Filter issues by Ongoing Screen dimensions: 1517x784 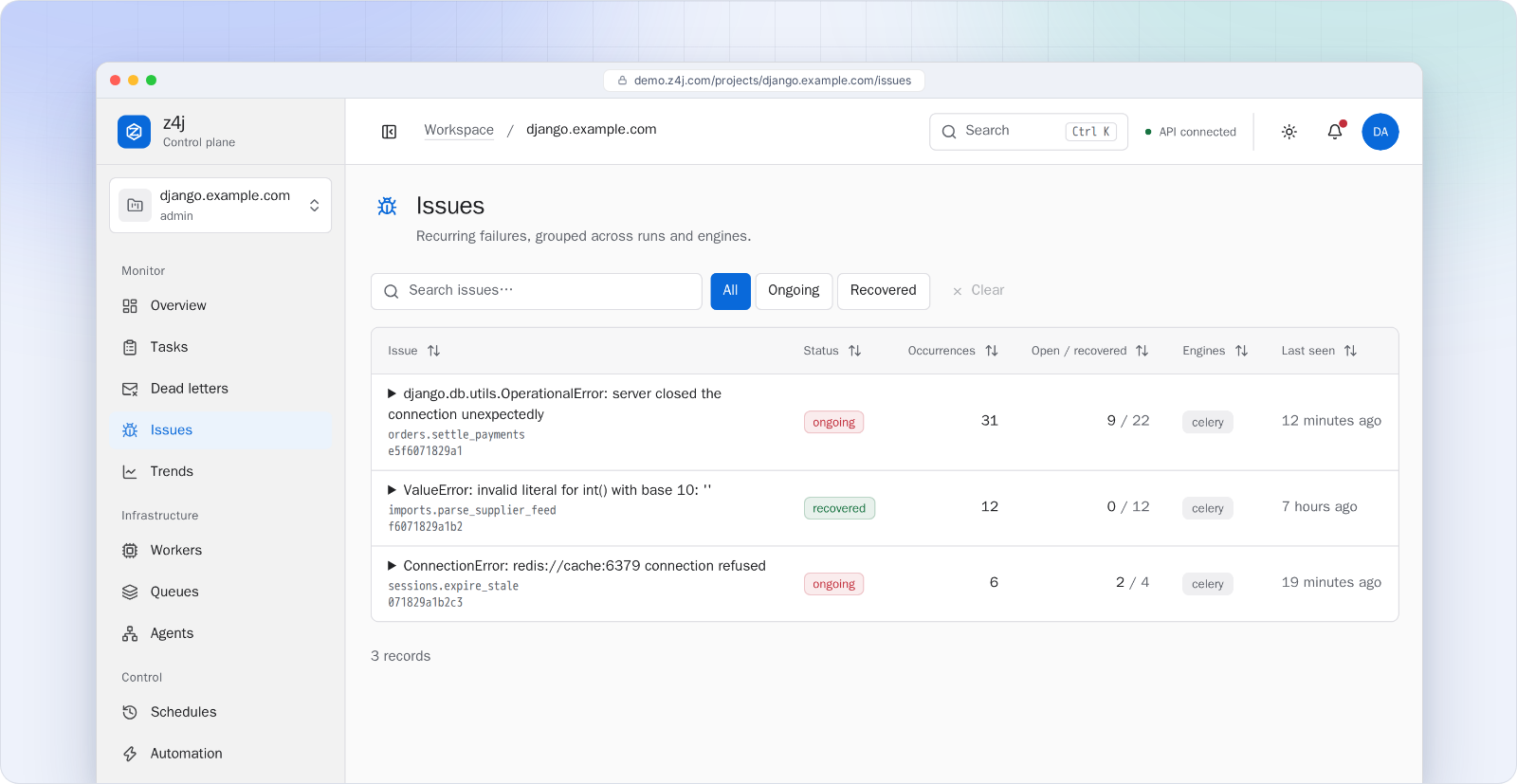(794, 291)
